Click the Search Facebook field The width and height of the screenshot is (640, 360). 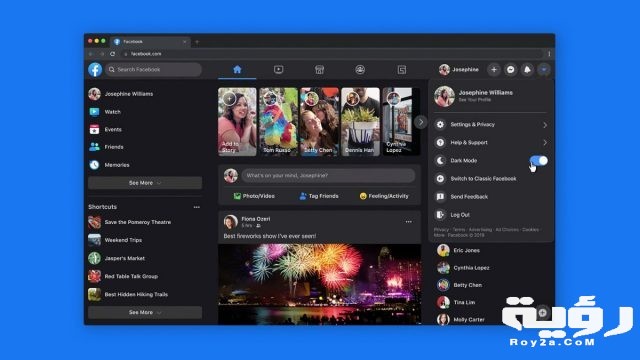click(153, 69)
